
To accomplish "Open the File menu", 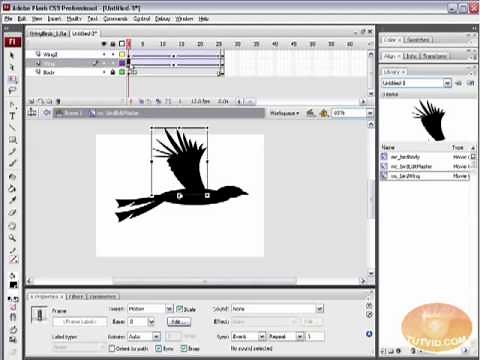I will tap(8, 19).
